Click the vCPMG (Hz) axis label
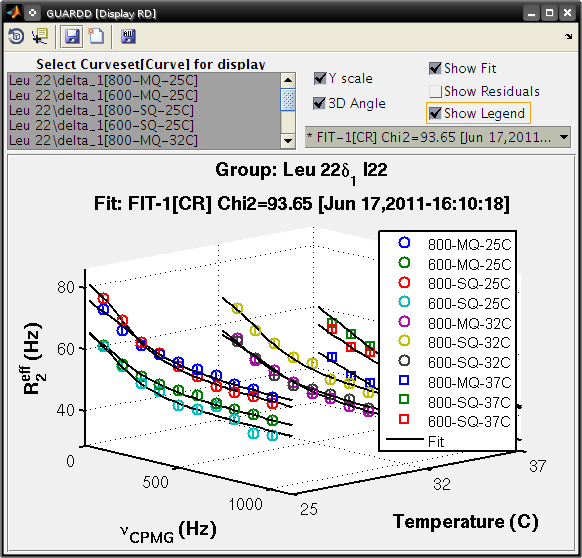Screen dimensions: 582x558 pyautogui.click(x=168, y=532)
